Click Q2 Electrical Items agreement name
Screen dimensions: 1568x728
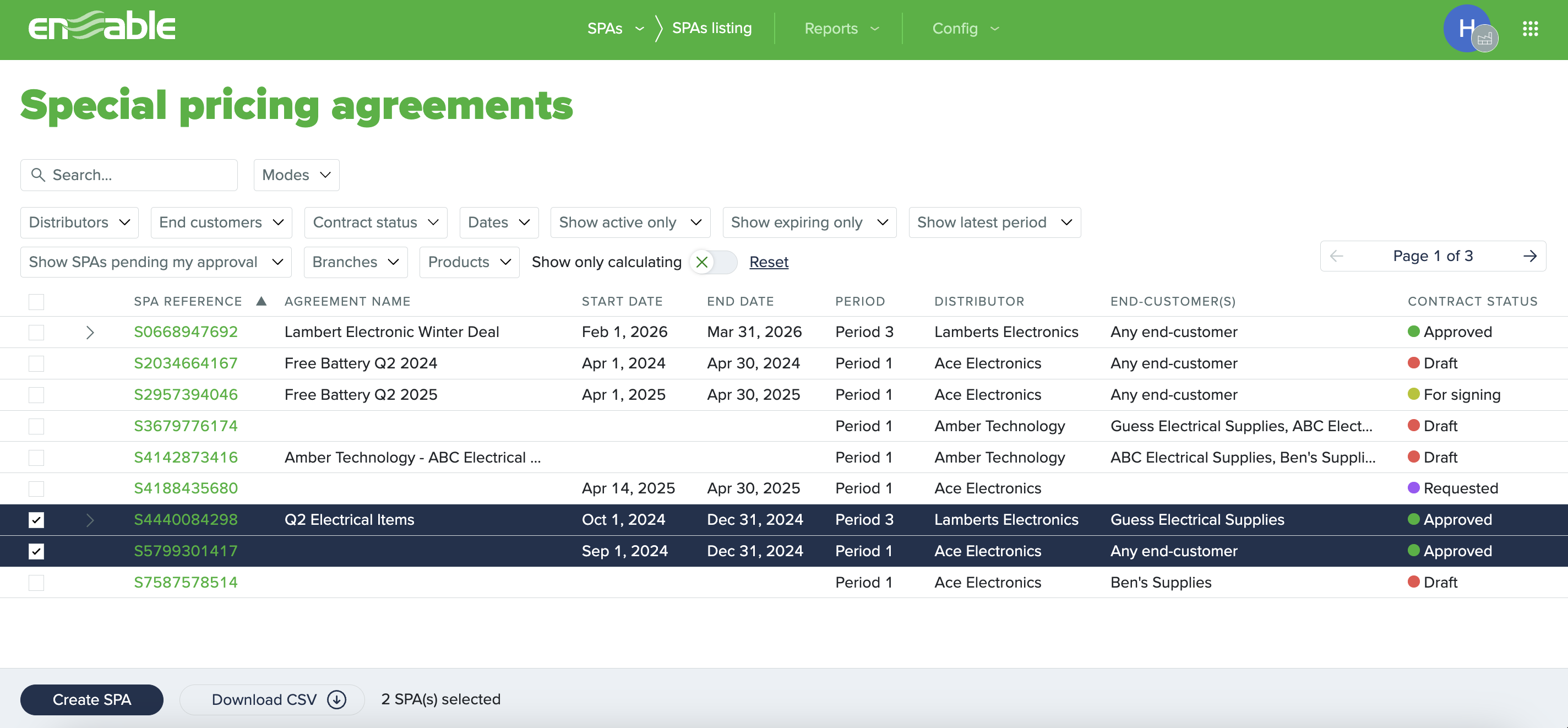pyautogui.click(x=350, y=520)
